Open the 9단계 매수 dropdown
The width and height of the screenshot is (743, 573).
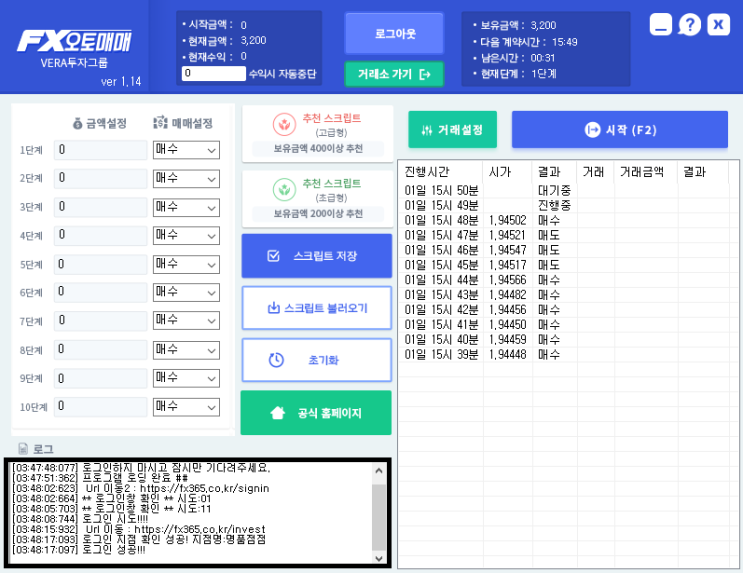pos(186,378)
